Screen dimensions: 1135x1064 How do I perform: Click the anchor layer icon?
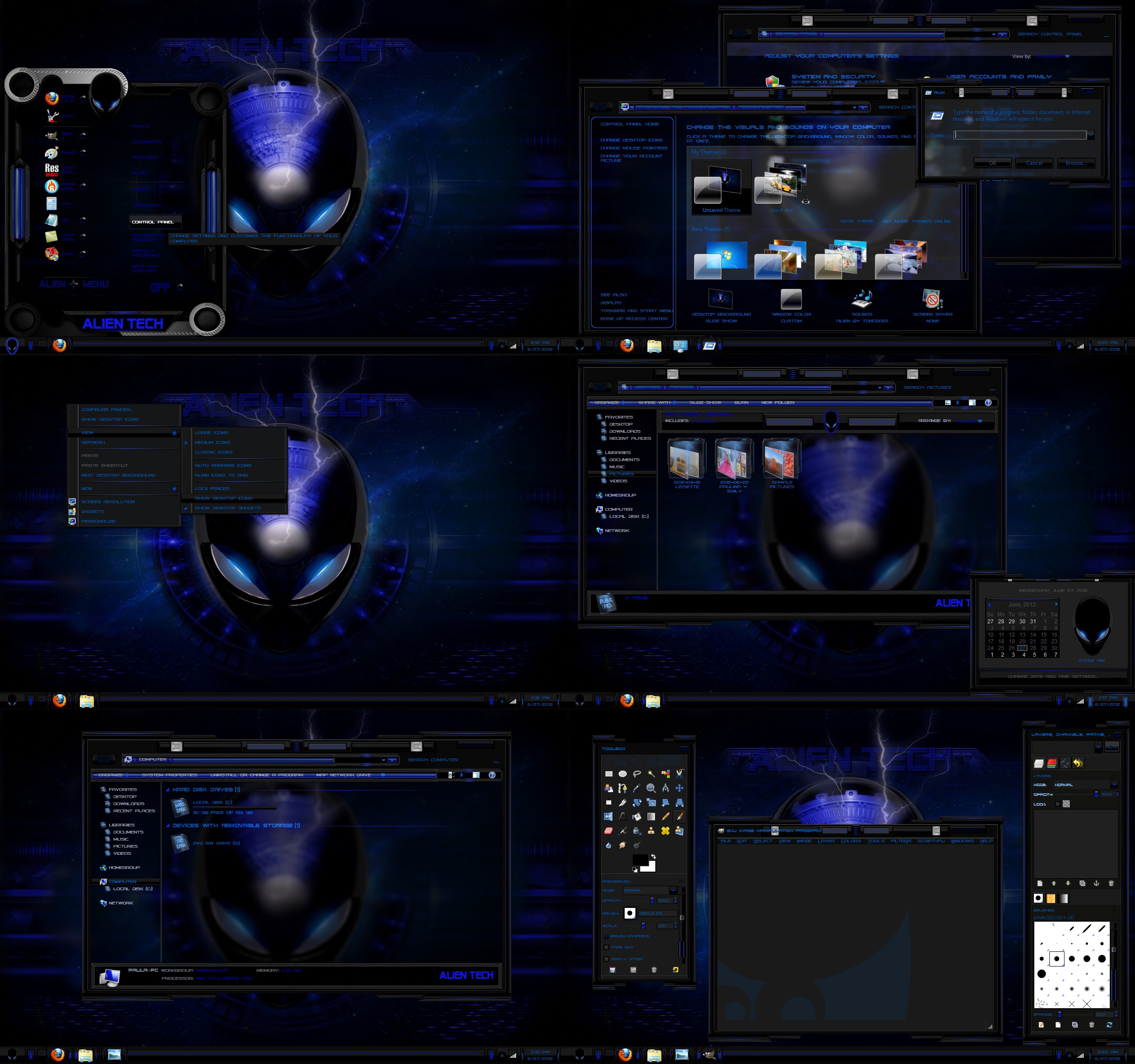(1096, 883)
